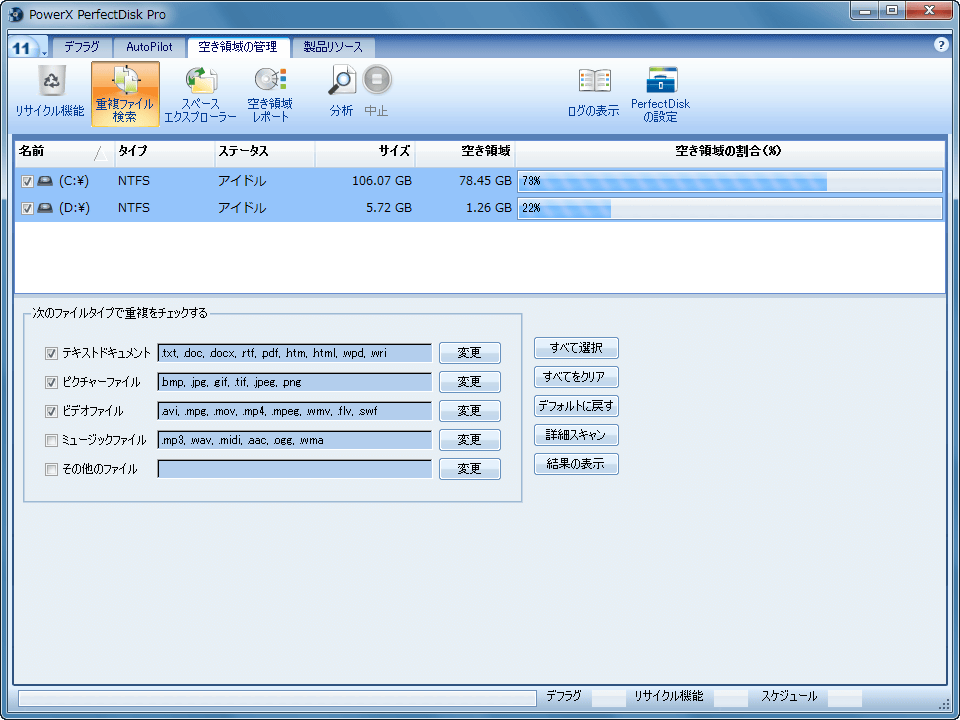Screen dimensions: 960x720
Task: Click 変更 for その他のファイル extensions
Action: click(470, 469)
